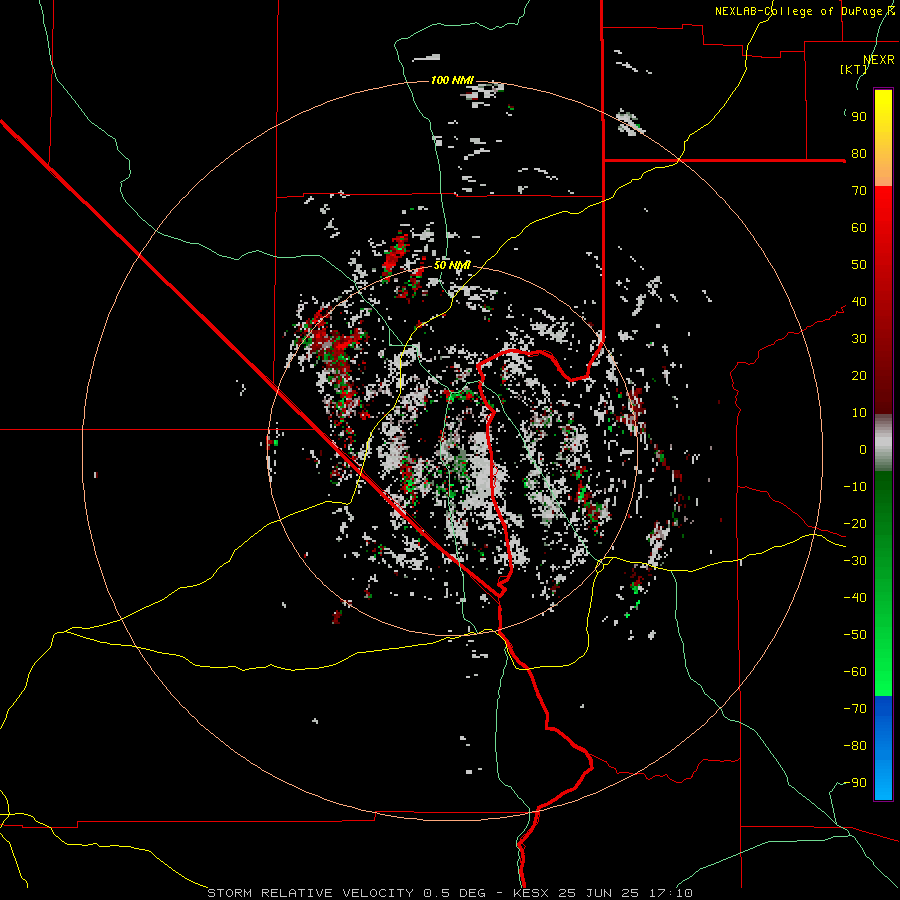Click the "NEXR" label above color scale
The width and height of the screenshot is (900, 900).
click(879, 60)
